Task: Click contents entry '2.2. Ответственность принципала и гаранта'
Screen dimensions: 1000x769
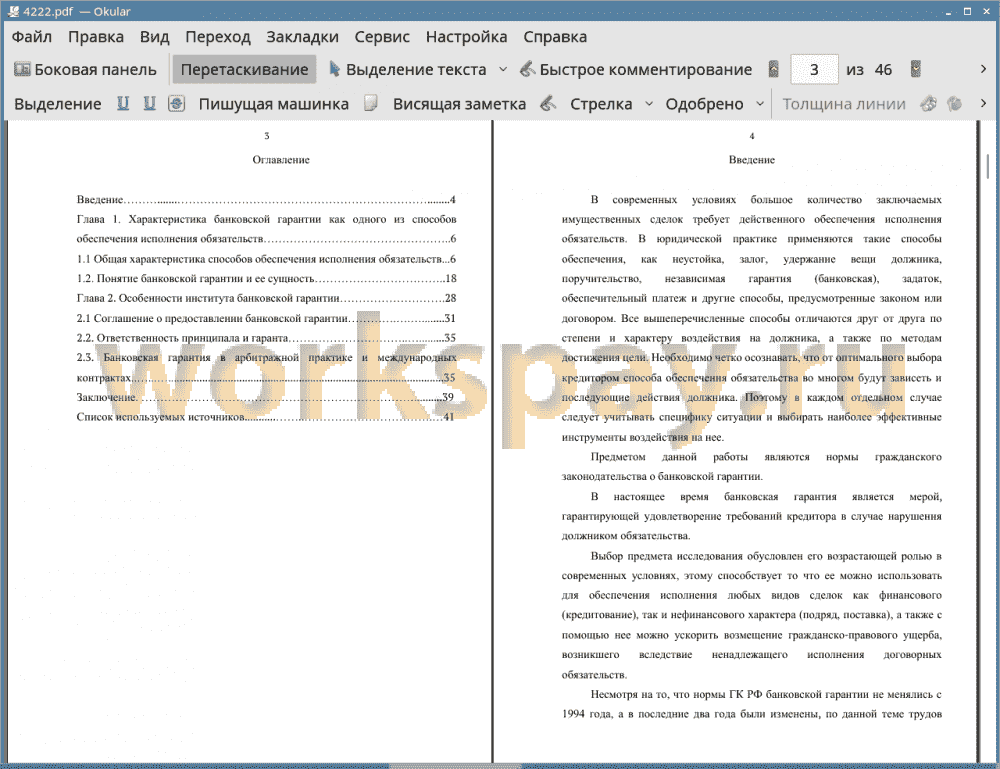Action: 266,338
